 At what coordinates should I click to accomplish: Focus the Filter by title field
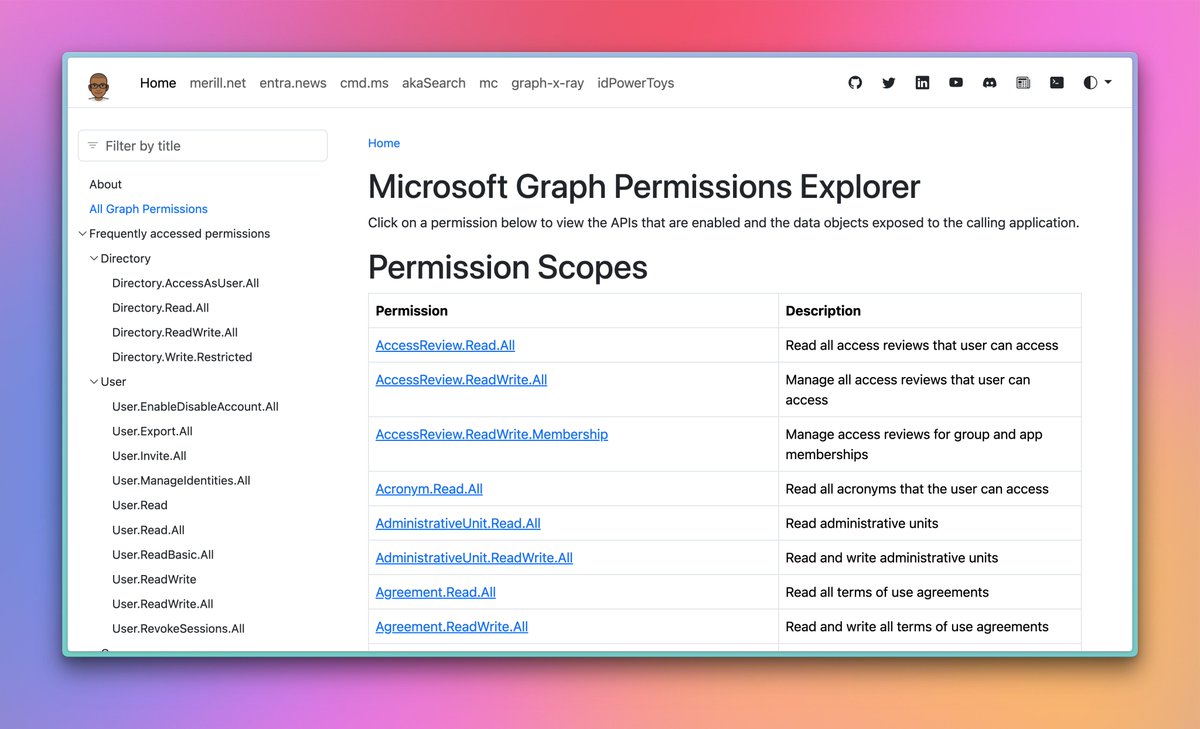click(203, 146)
